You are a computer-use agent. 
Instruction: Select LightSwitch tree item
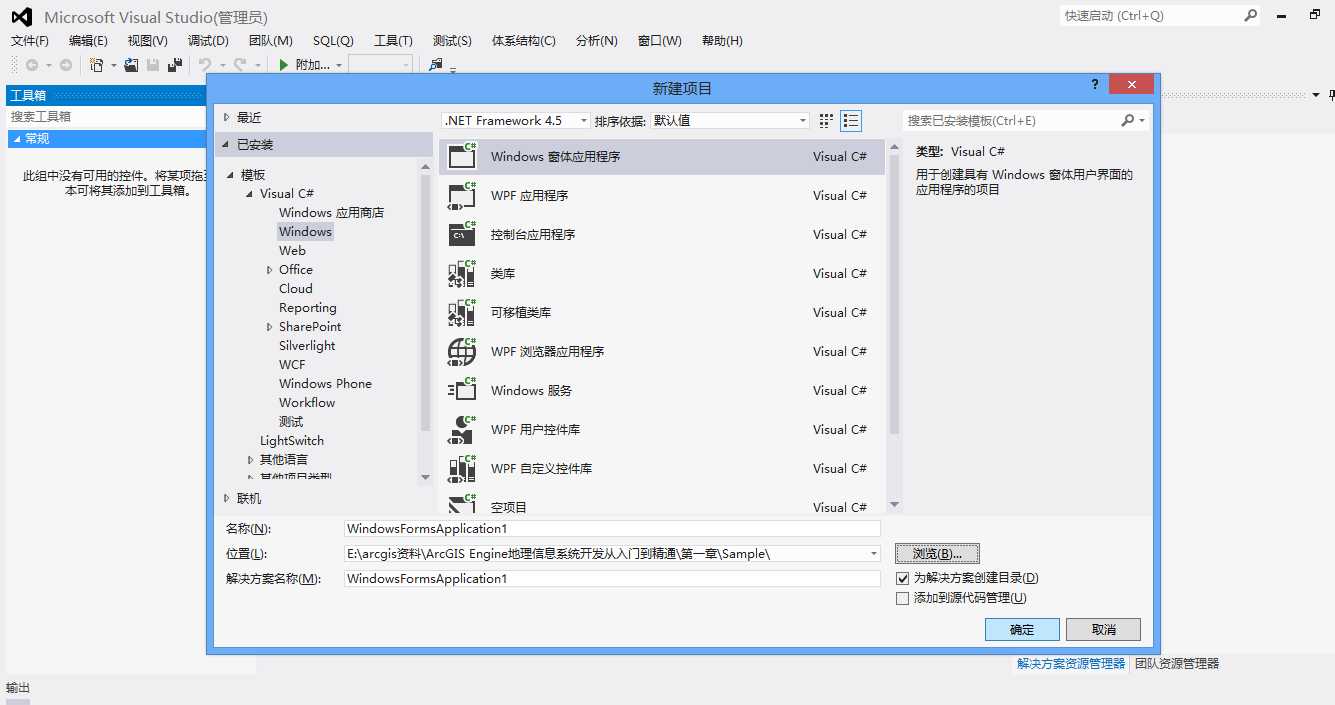[292, 441]
